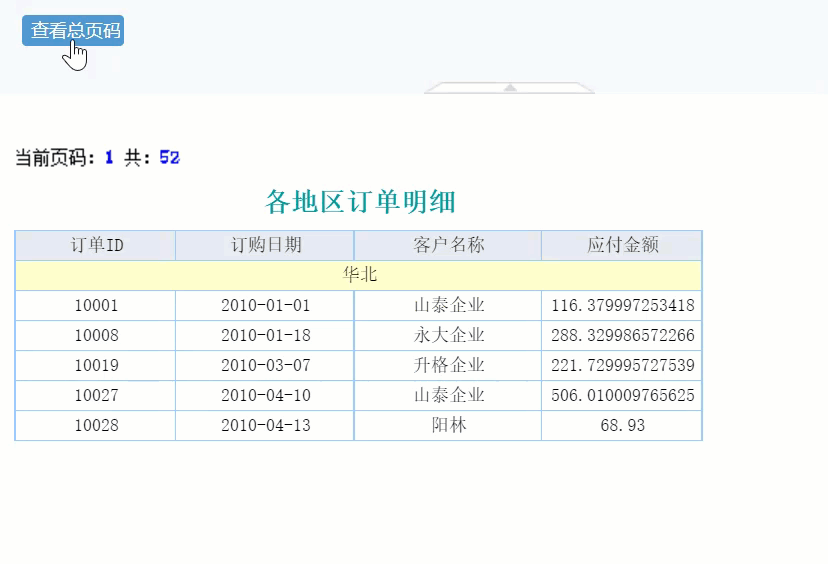Click the amount cell 68.93

(622, 426)
